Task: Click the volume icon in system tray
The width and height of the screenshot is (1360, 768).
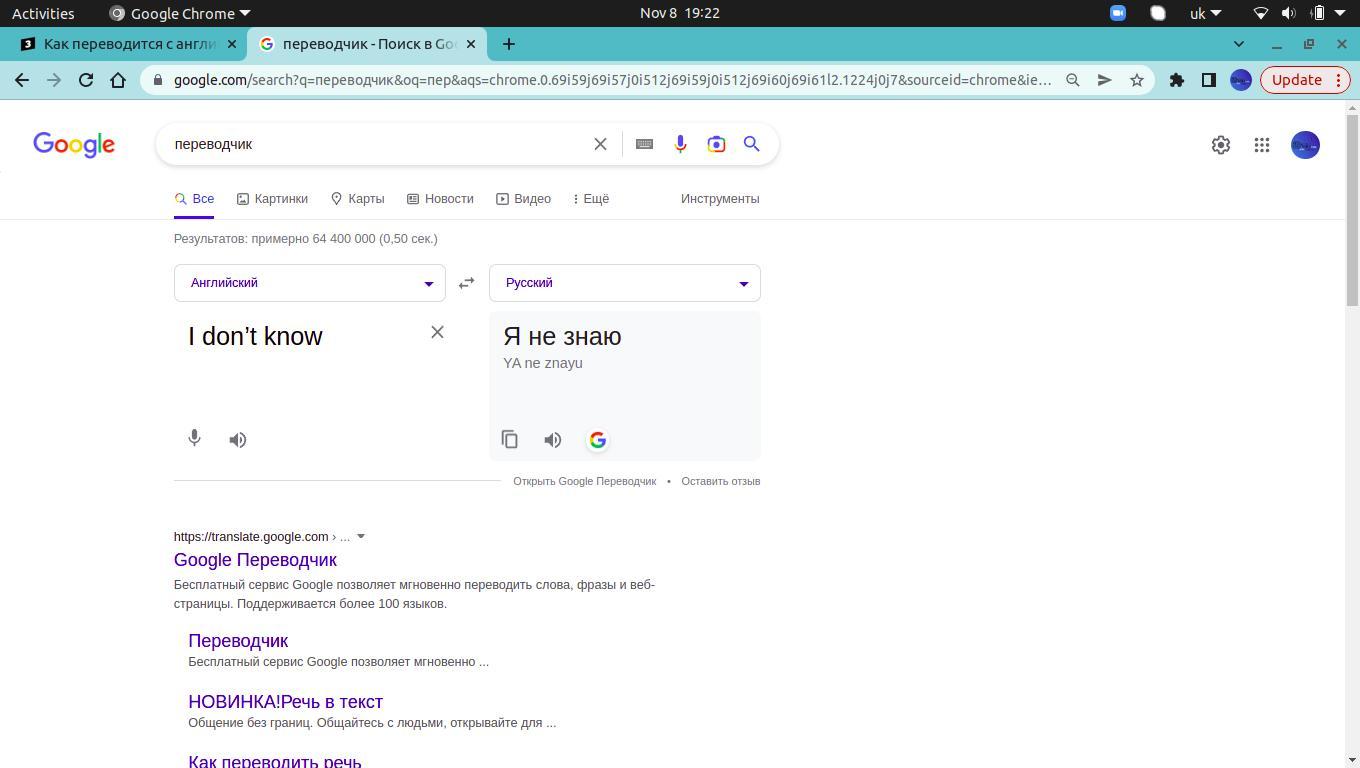Action: (1289, 13)
